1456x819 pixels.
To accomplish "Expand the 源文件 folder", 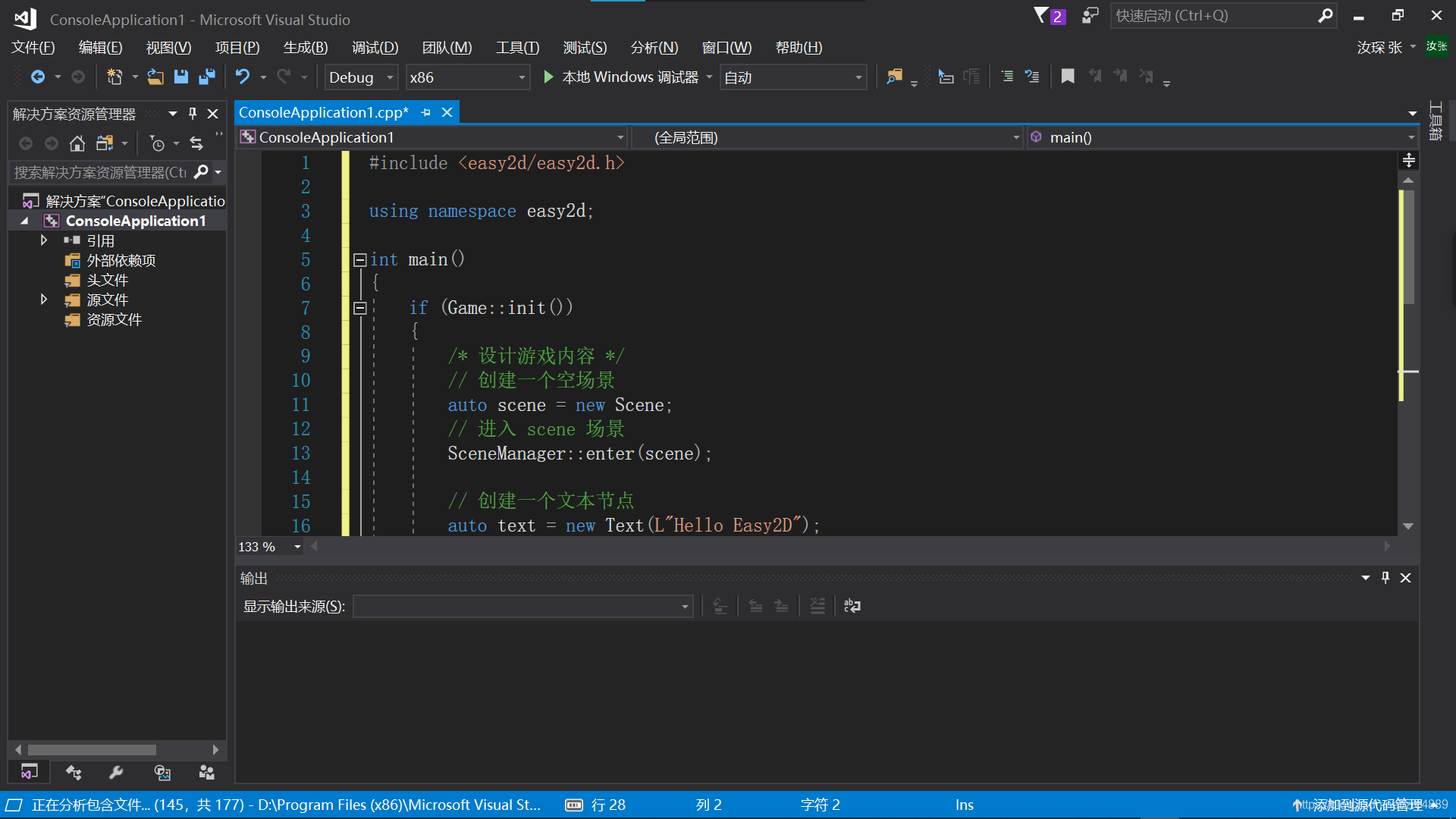I will click(44, 300).
